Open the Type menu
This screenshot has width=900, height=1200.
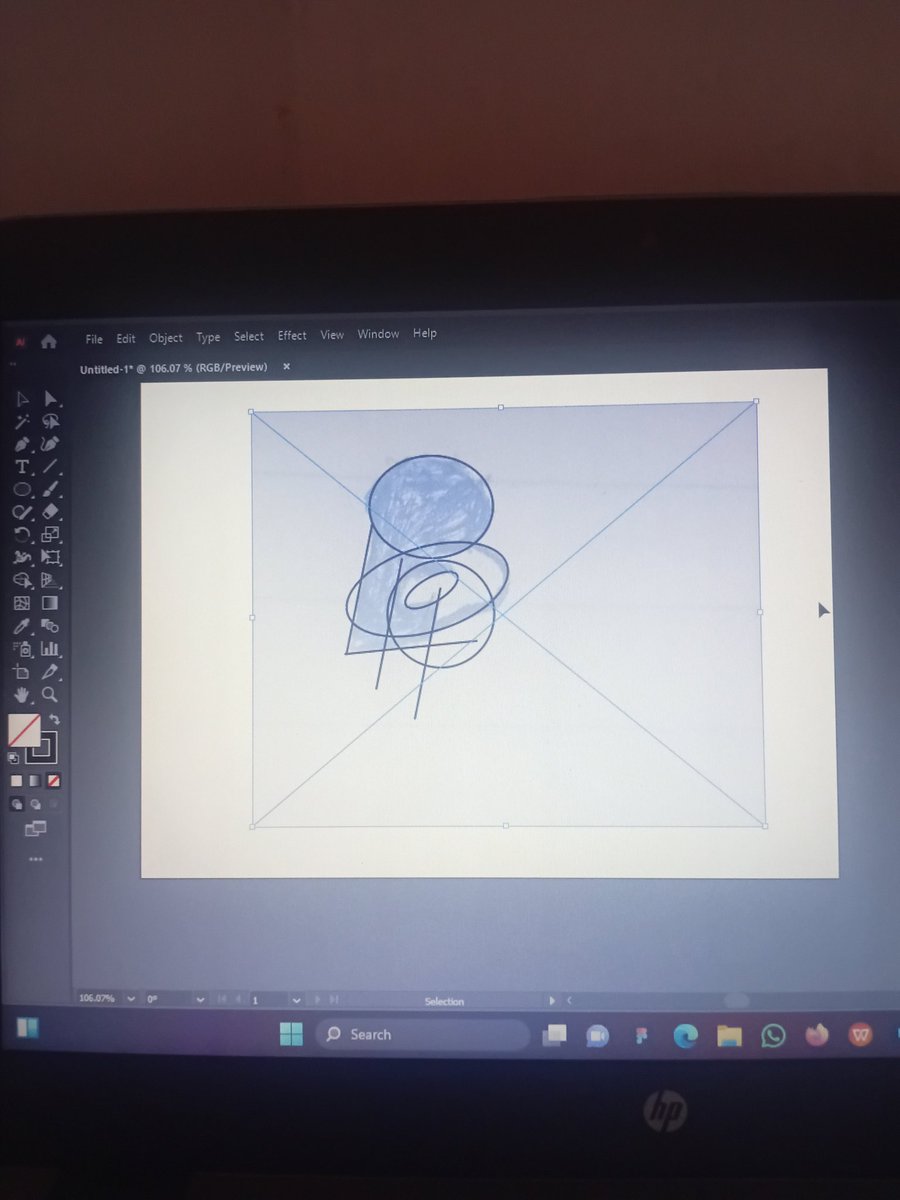208,337
